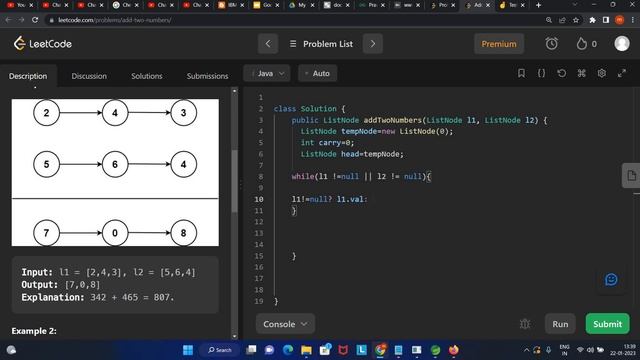Go to previous problem arrow
The height and width of the screenshot is (360, 640).
268,44
